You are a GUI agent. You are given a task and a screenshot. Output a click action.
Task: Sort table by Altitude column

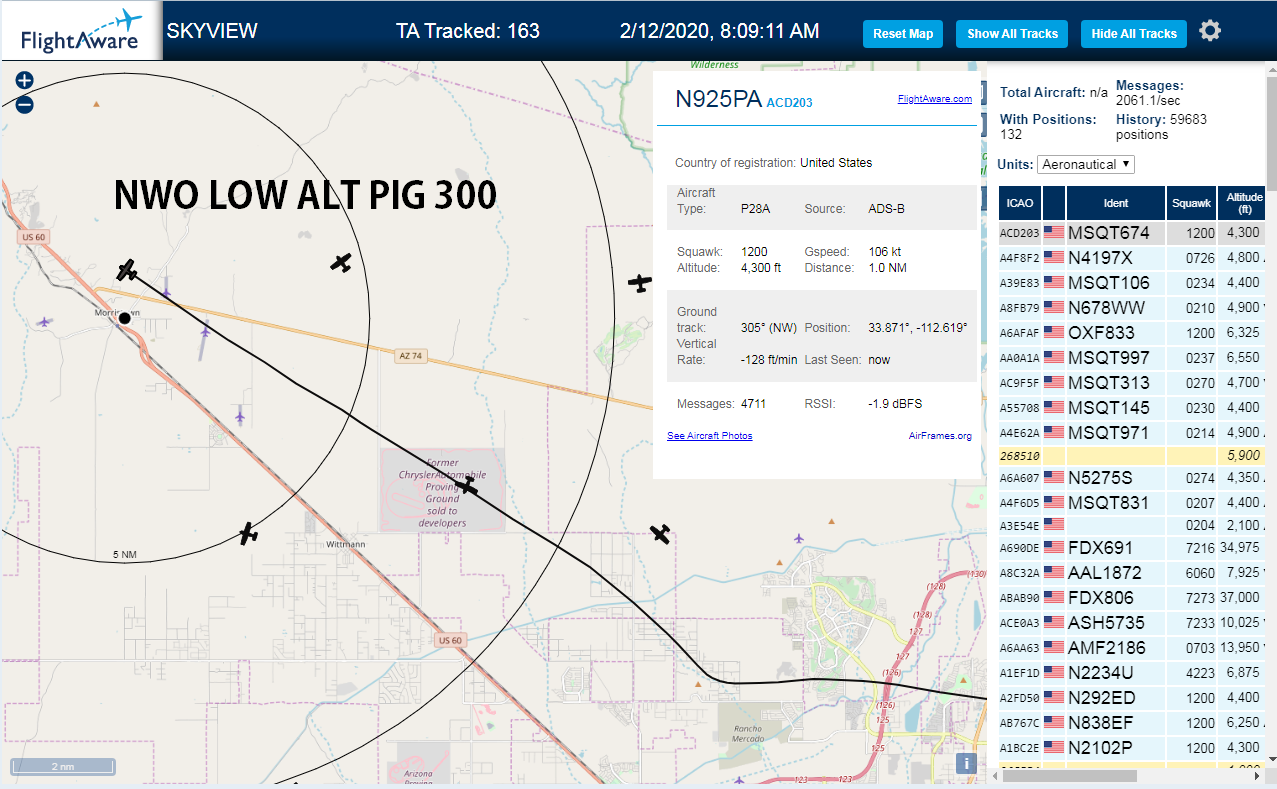[1243, 203]
